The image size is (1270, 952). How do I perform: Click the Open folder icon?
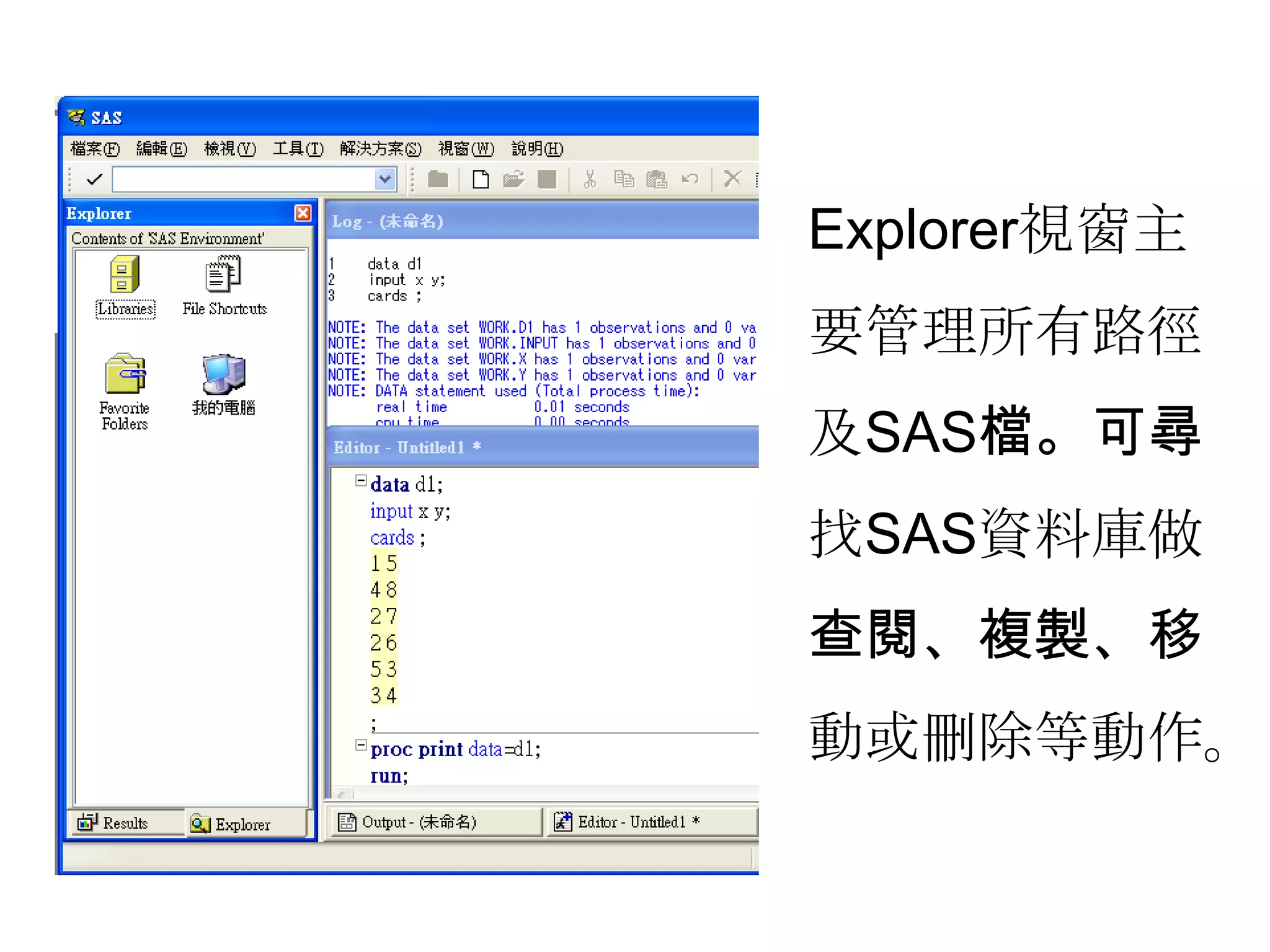pyautogui.click(x=513, y=179)
